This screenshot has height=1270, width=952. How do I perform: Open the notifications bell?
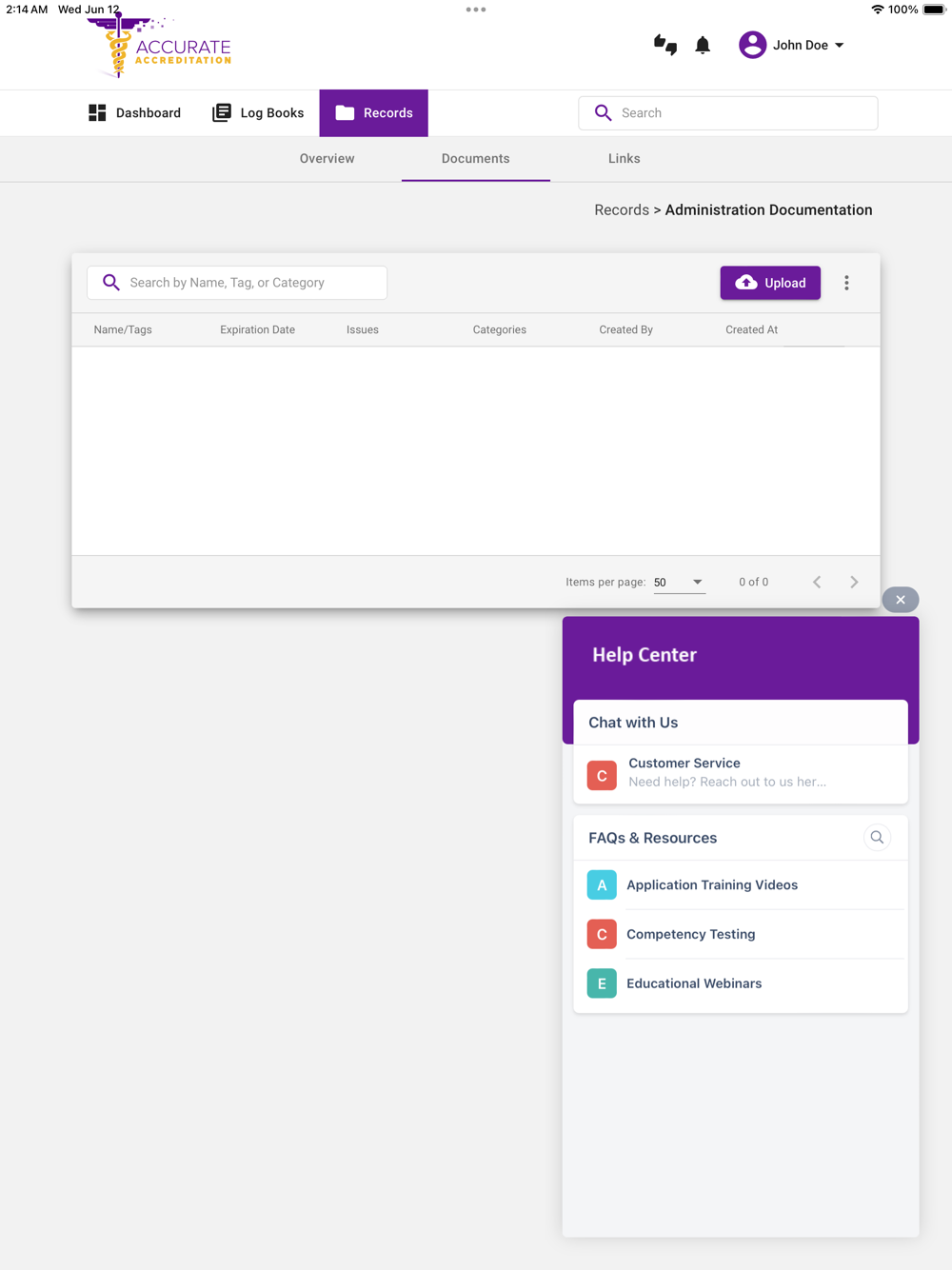point(703,45)
